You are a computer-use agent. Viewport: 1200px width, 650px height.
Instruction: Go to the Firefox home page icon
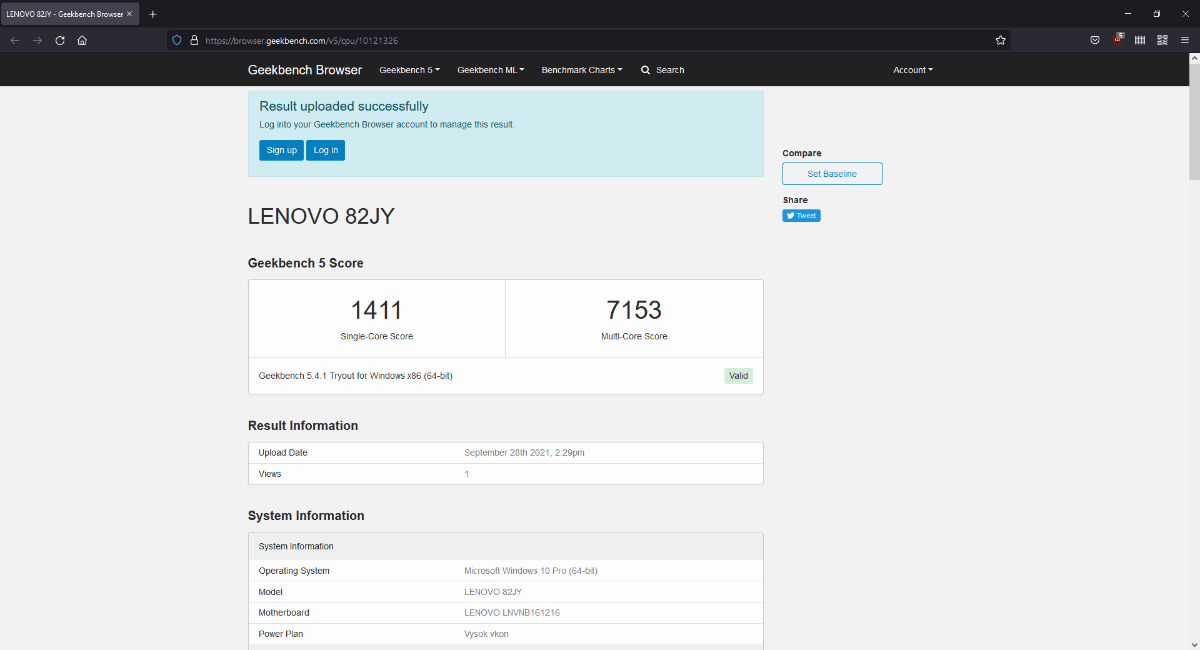82,40
